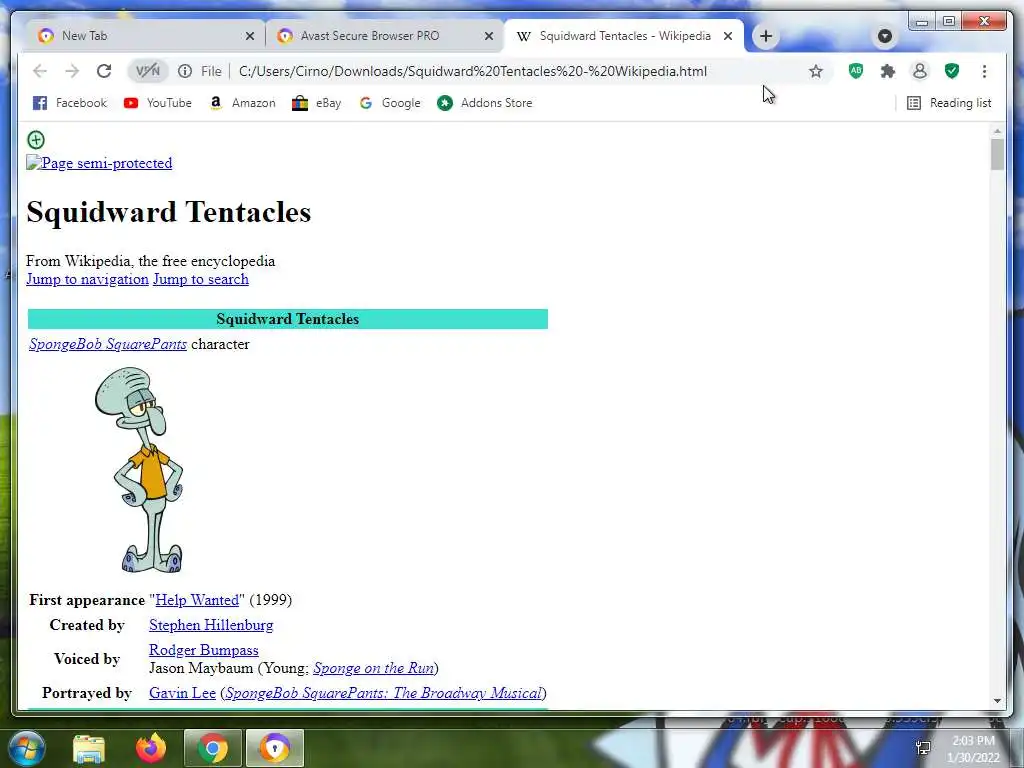Toggle the VPN button in the address bar
Image resolution: width=1024 pixels, height=768 pixels.
pos(148,71)
